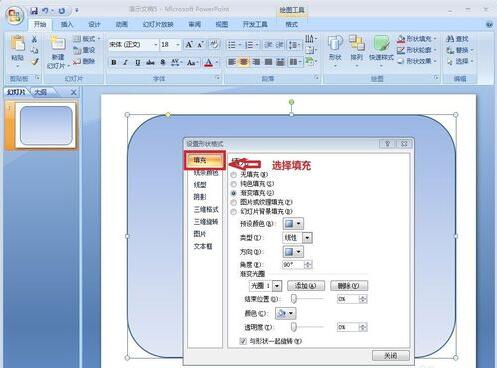Increase font size with the larger A
This screenshot has width=497, height=368.
pyautogui.click(x=189, y=44)
